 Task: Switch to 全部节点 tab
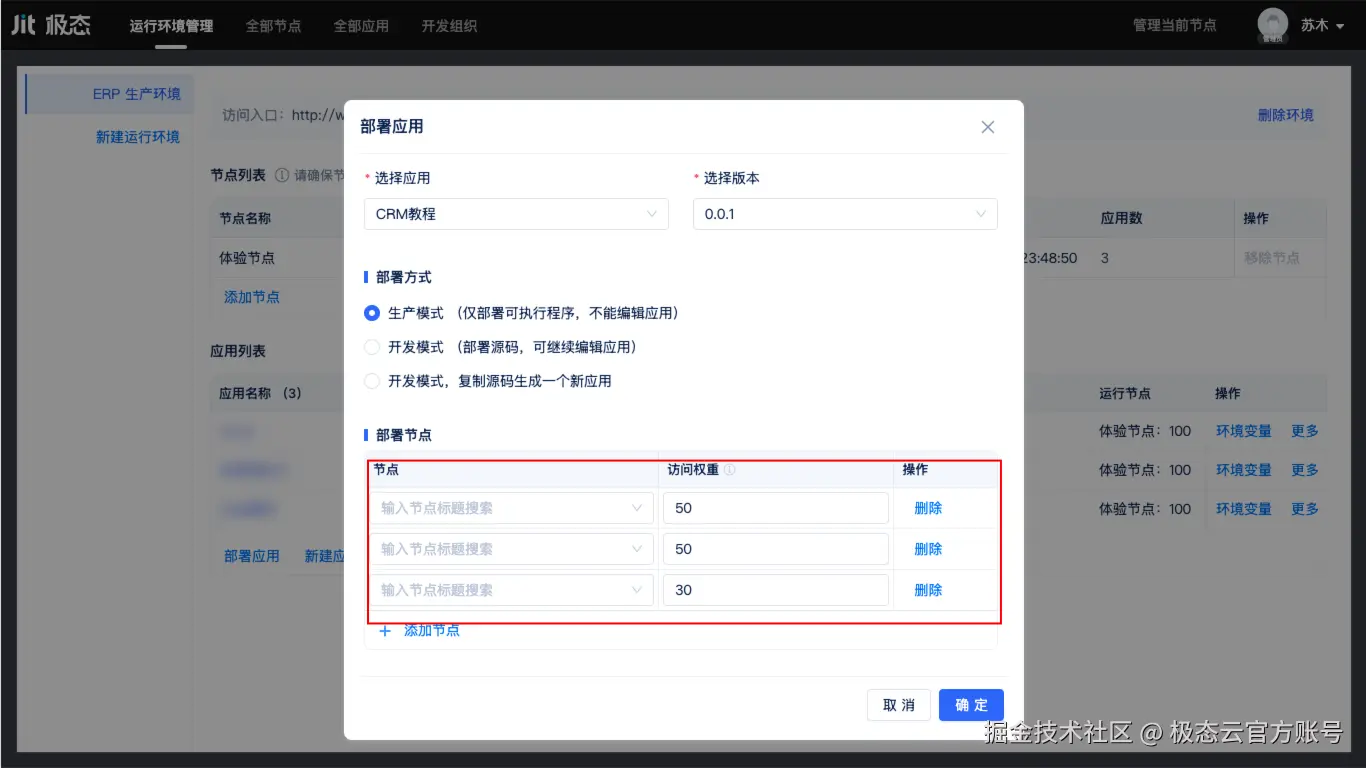click(x=273, y=26)
